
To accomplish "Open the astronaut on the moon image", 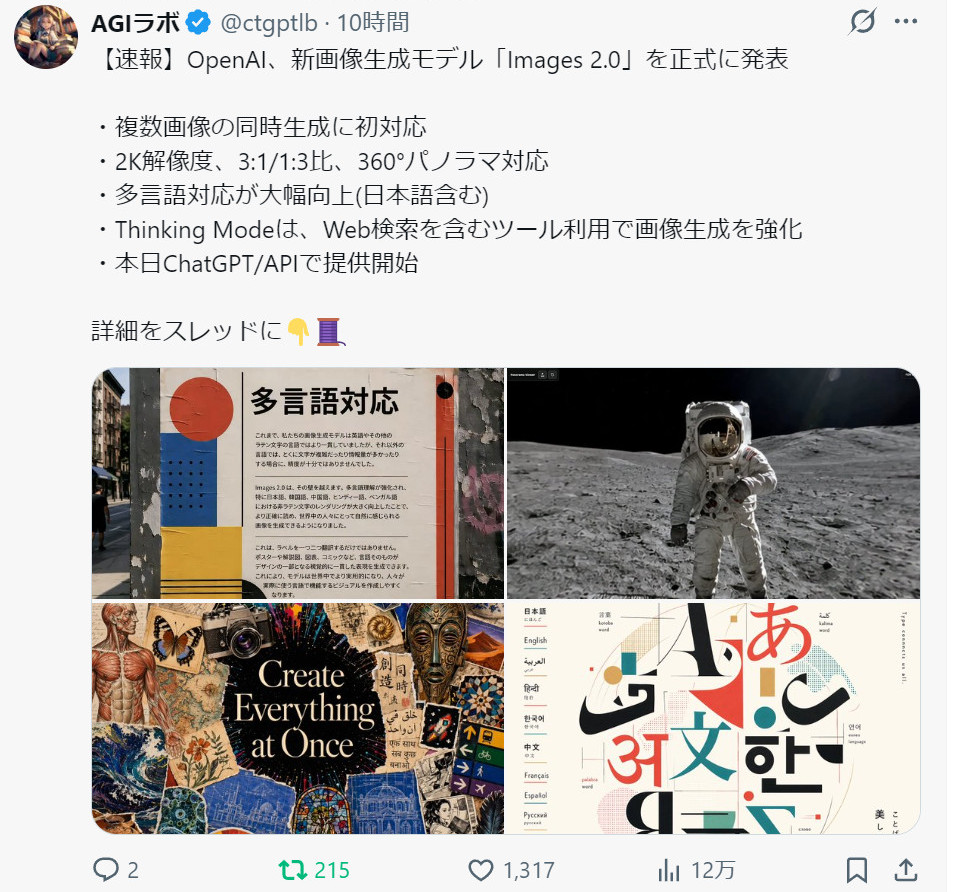I will point(713,483).
